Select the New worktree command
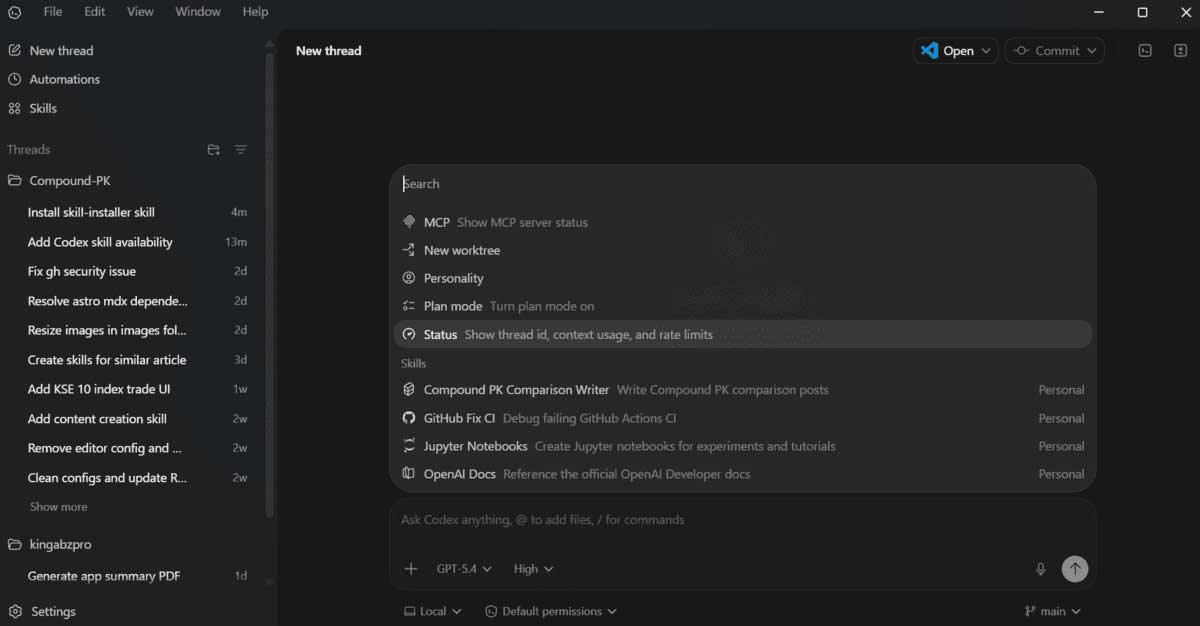The image size is (1200, 626). [742, 250]
